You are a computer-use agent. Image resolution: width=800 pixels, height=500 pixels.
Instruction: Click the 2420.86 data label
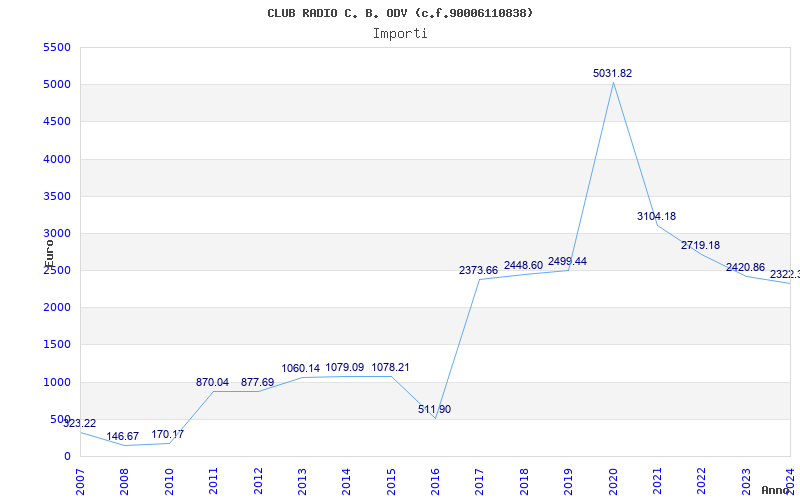click(745, 267)
